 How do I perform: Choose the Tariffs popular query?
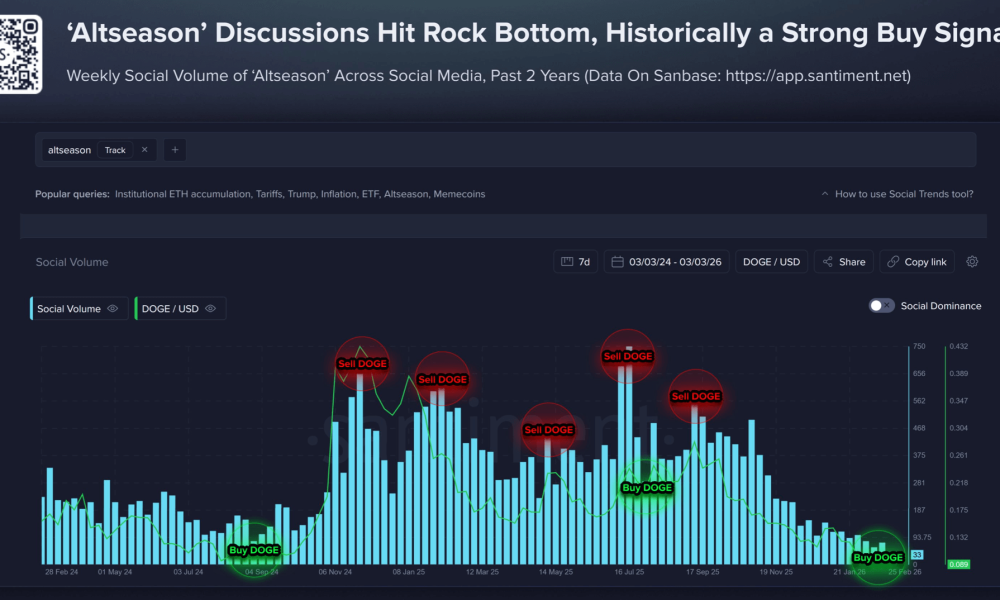[269, 194]
